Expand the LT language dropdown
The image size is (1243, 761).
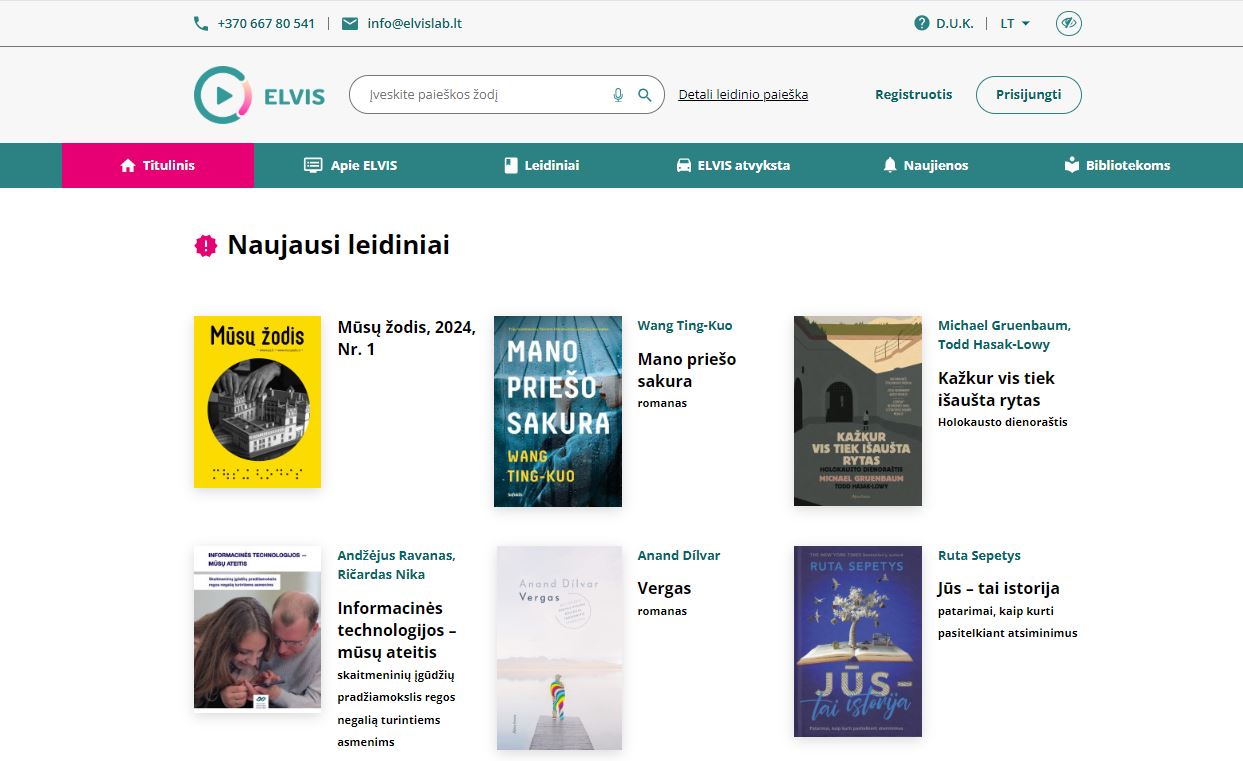click(1015, 23)
